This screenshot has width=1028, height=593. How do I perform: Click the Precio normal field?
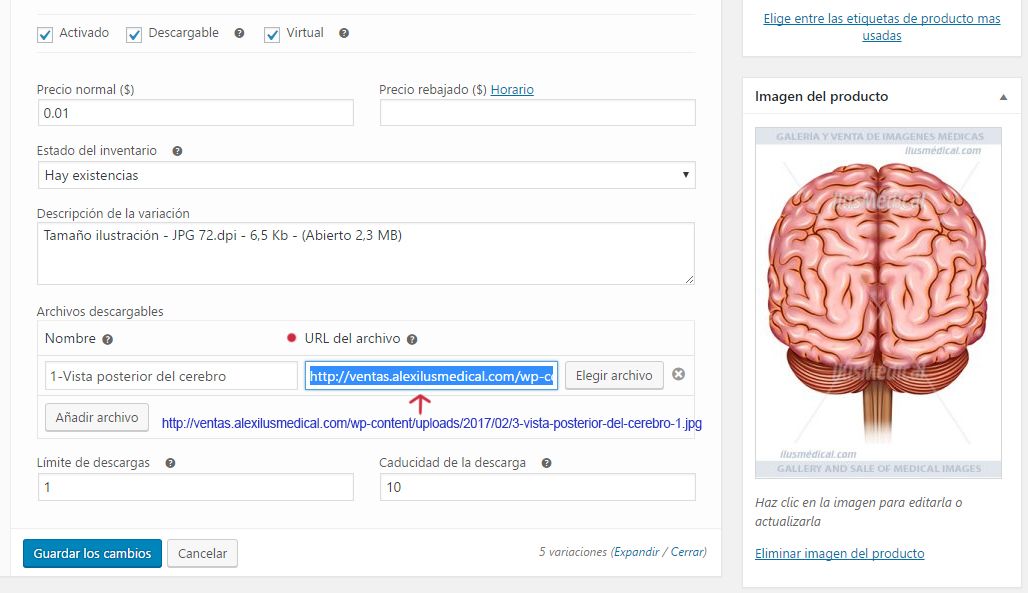195,113
